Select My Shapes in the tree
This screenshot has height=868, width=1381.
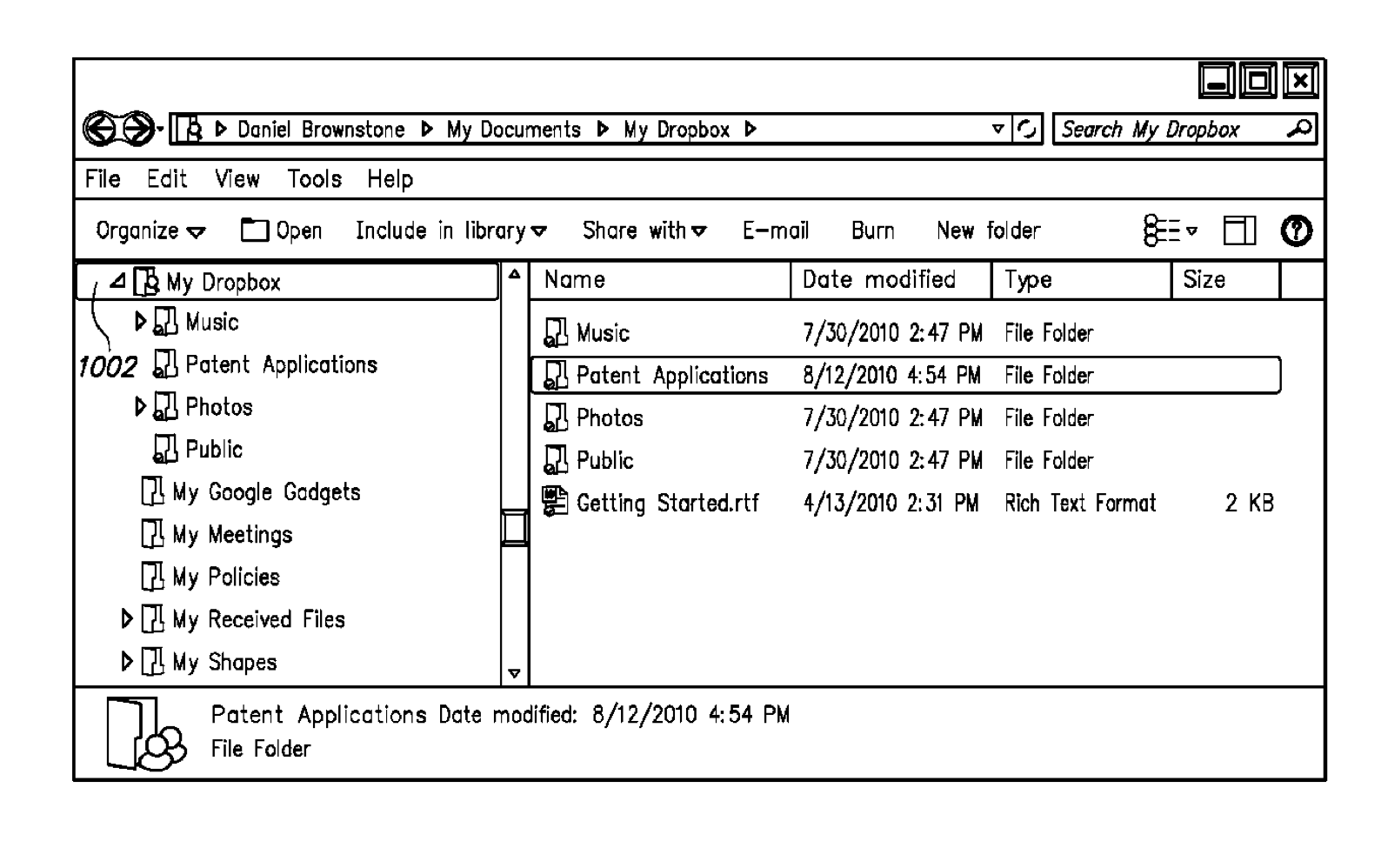click(x=224, y=662)
